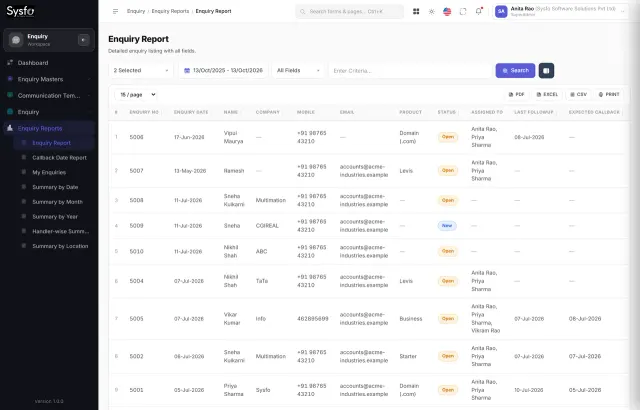This screenshot has height=410, width=640.
Task: Export report as CSV
Action: click(x=578, y=94)
